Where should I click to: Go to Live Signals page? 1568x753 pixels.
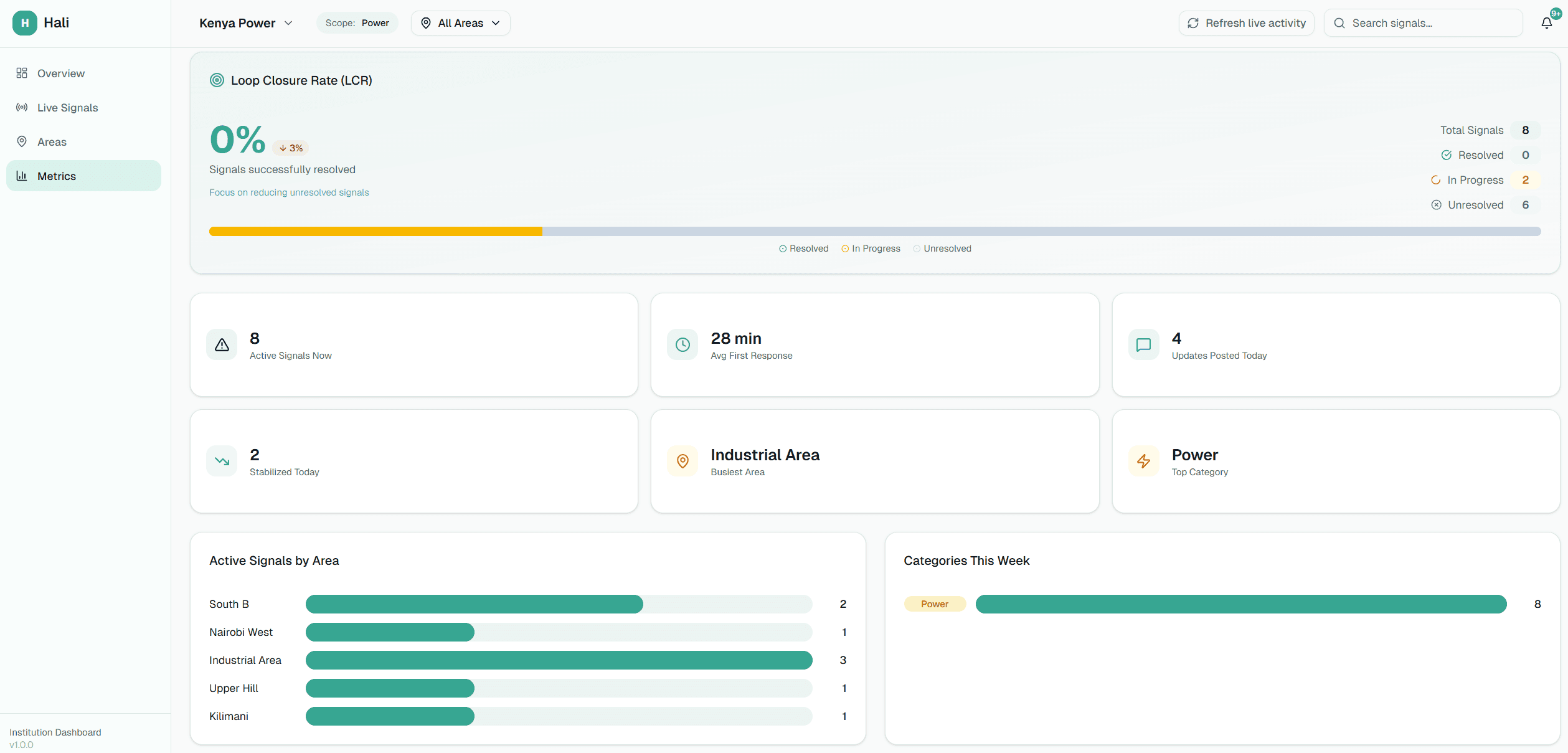coord(83,108)
